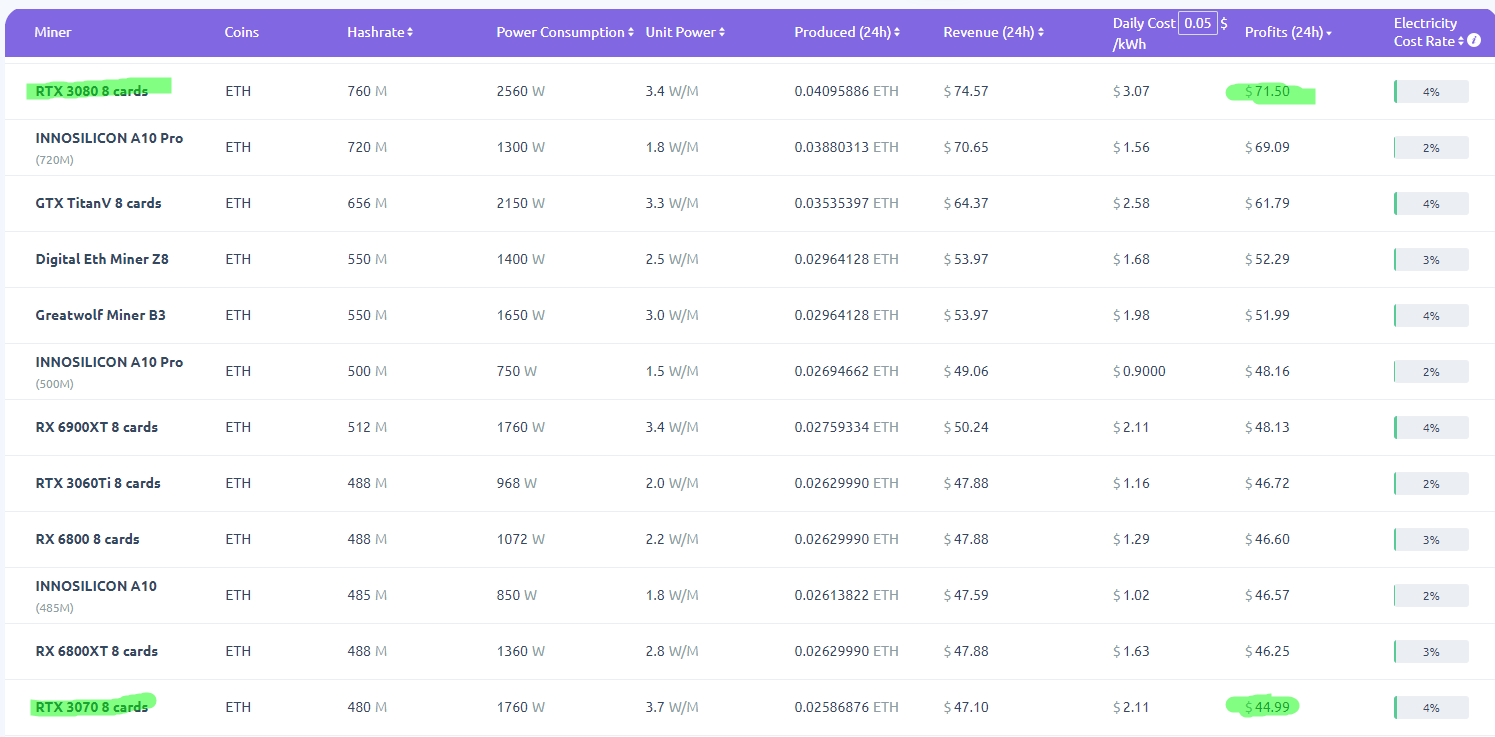This screenshot has width=1495, height=737.
Task: Click RX 6800XT electricity cost rate bar
Action: (1431, 652)
